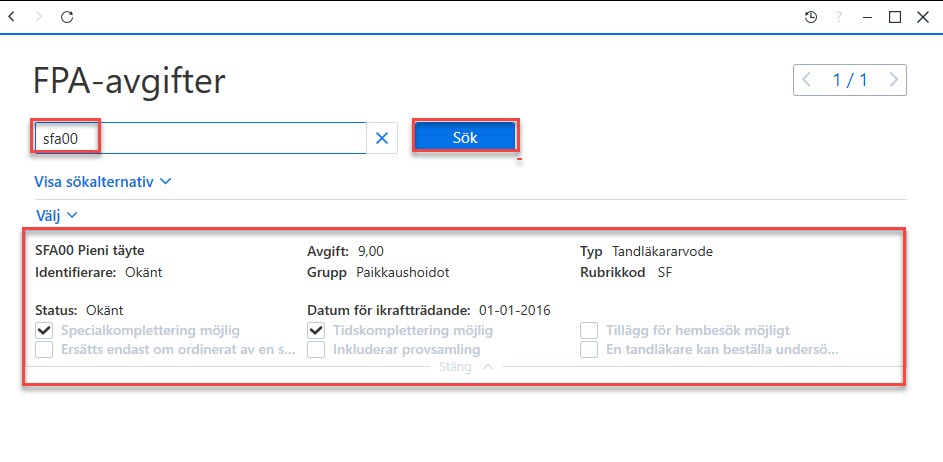Screen dimensions: 943x462
Task: Check En tandläkare kan beställa undersö... checkbox
Action: pyautogui.click(x=589, y=350)
